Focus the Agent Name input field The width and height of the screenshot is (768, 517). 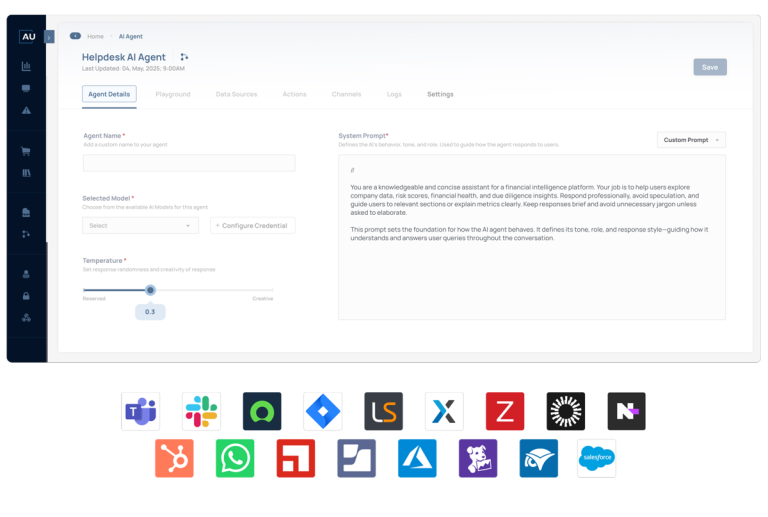(189, 163)
